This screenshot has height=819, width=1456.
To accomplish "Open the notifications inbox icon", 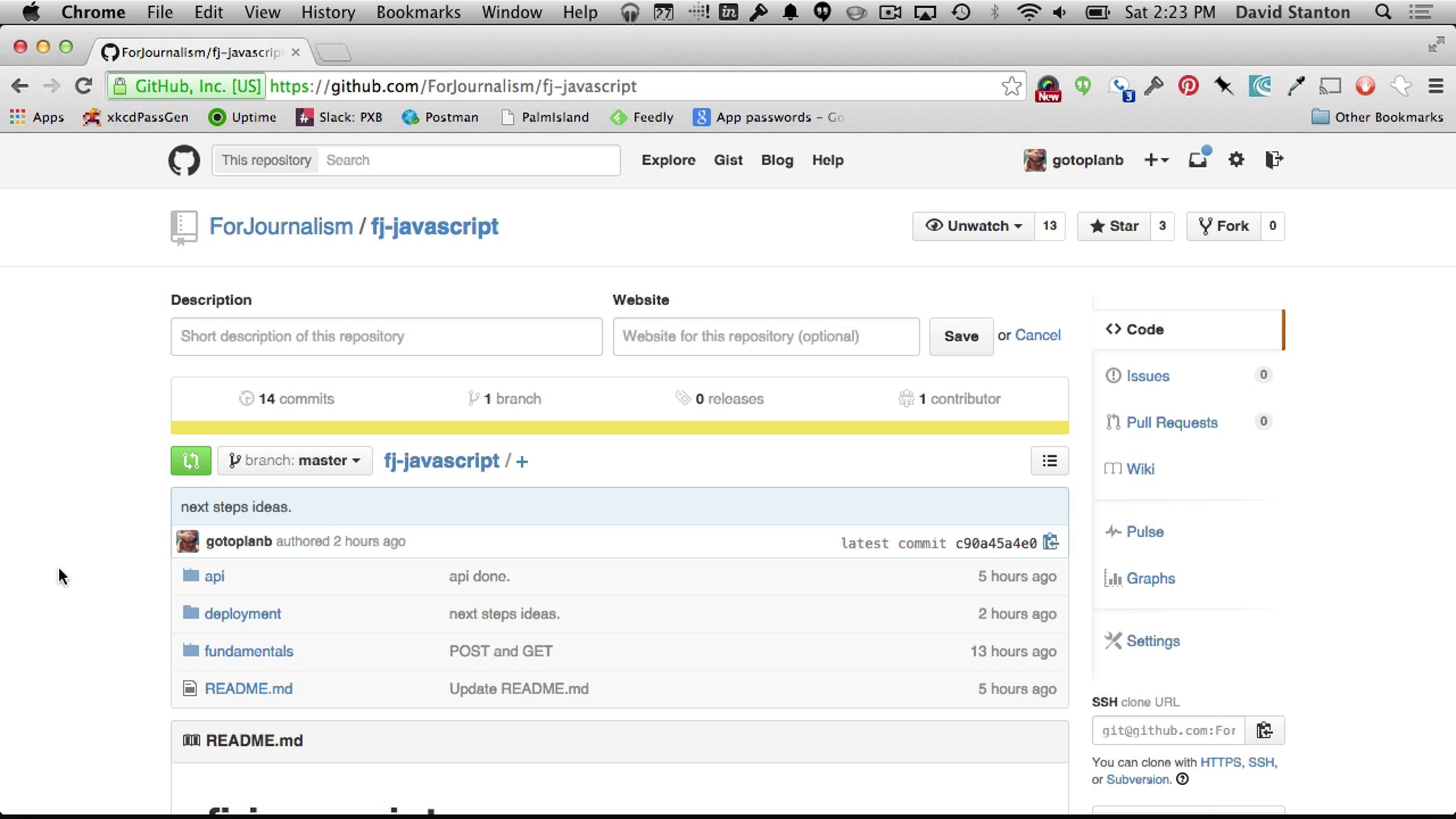I will tap(1199, 159).
